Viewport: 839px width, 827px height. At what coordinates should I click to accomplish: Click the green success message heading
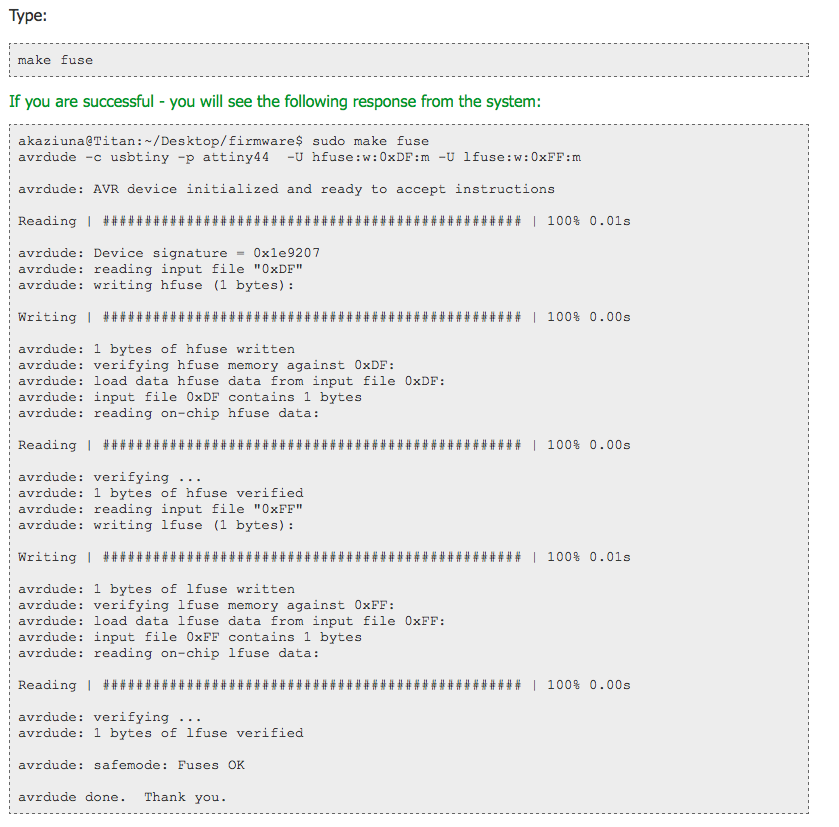pyautogui.click(x=275, y=101)
